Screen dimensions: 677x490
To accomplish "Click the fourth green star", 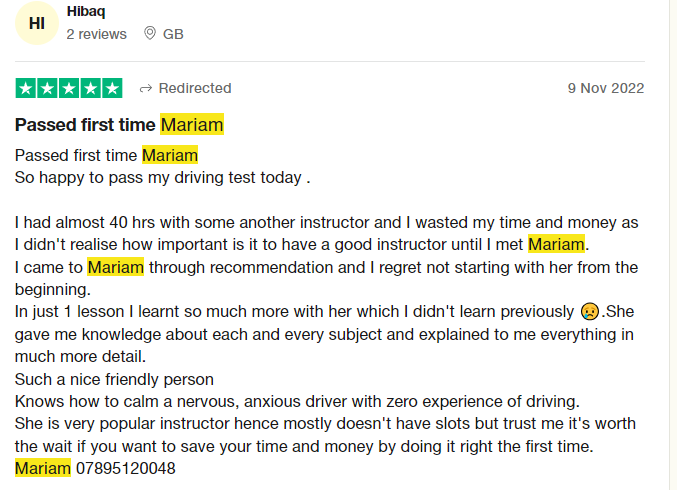I will click(x=91, y=88).
